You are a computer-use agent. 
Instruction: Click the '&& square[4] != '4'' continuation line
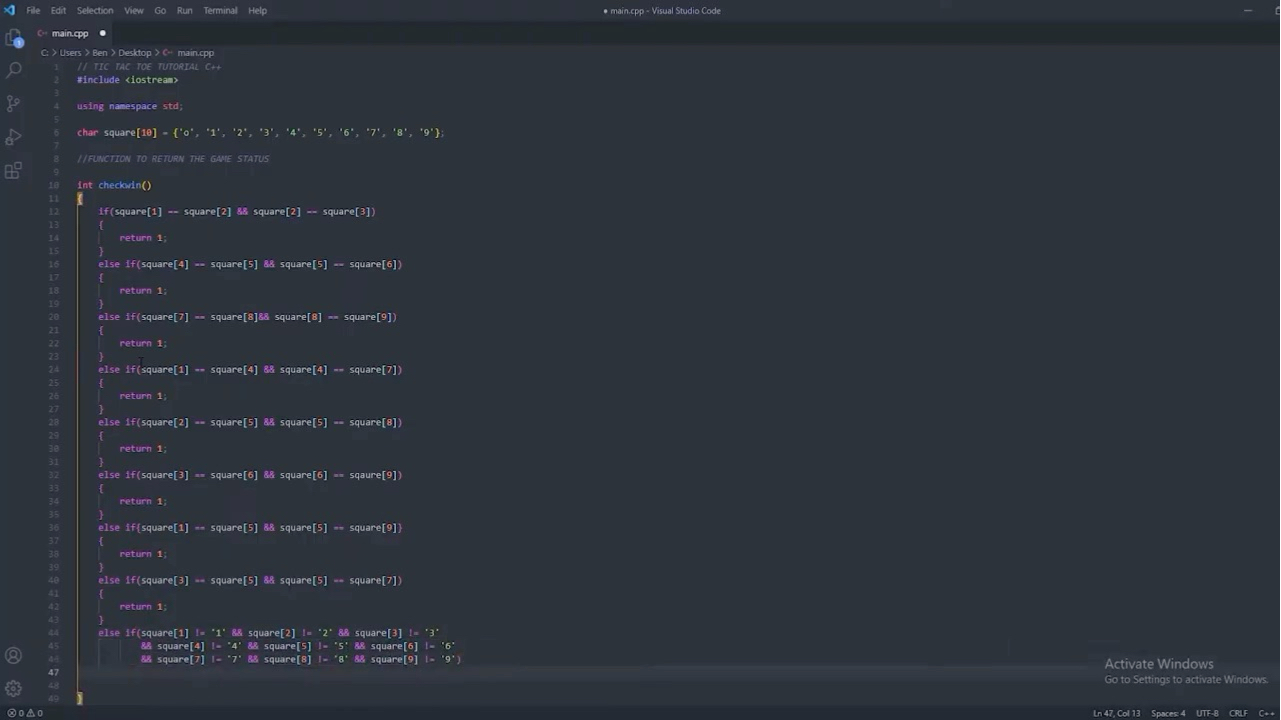[x=298, y=646]
